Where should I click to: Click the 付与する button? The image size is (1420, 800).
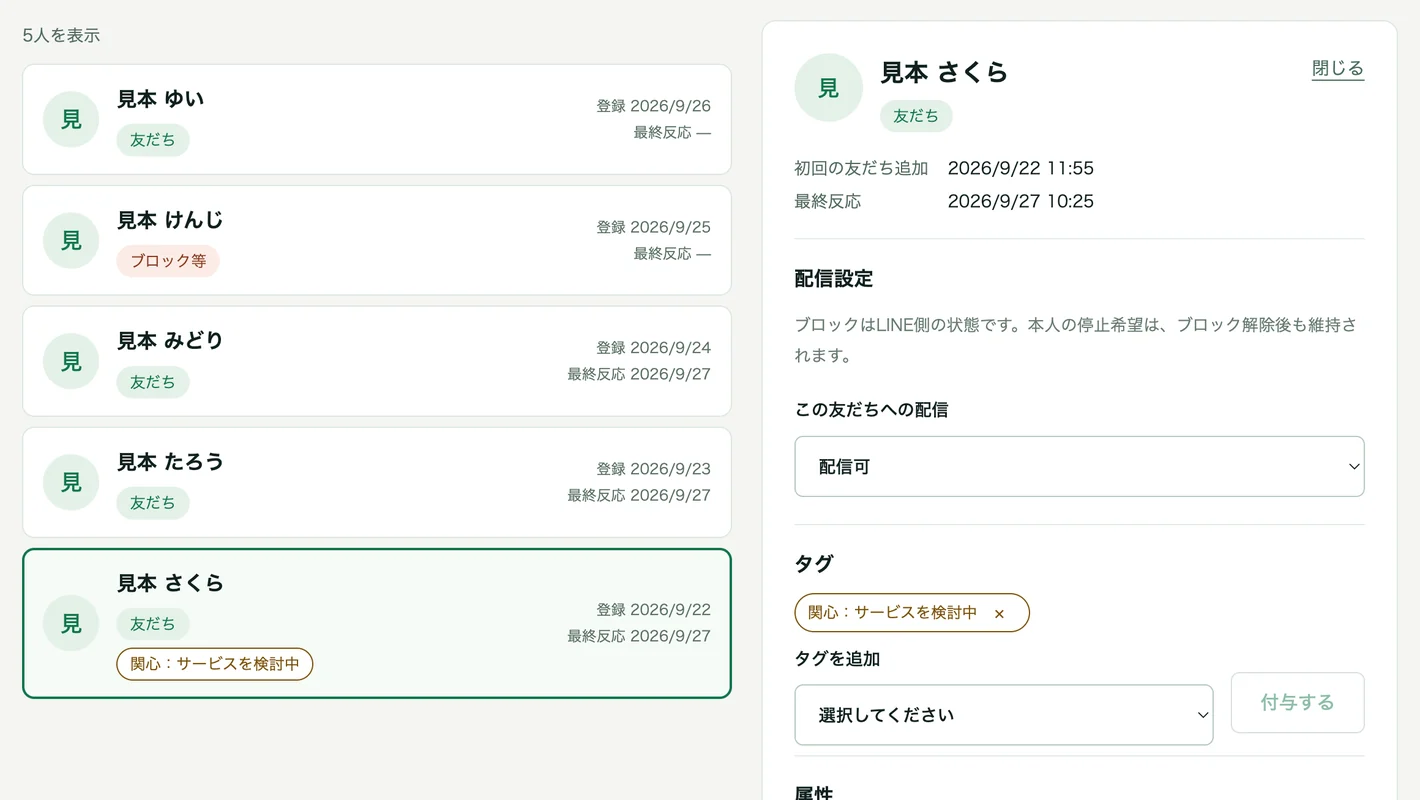pyautogui.click(x=1297, y=703)
